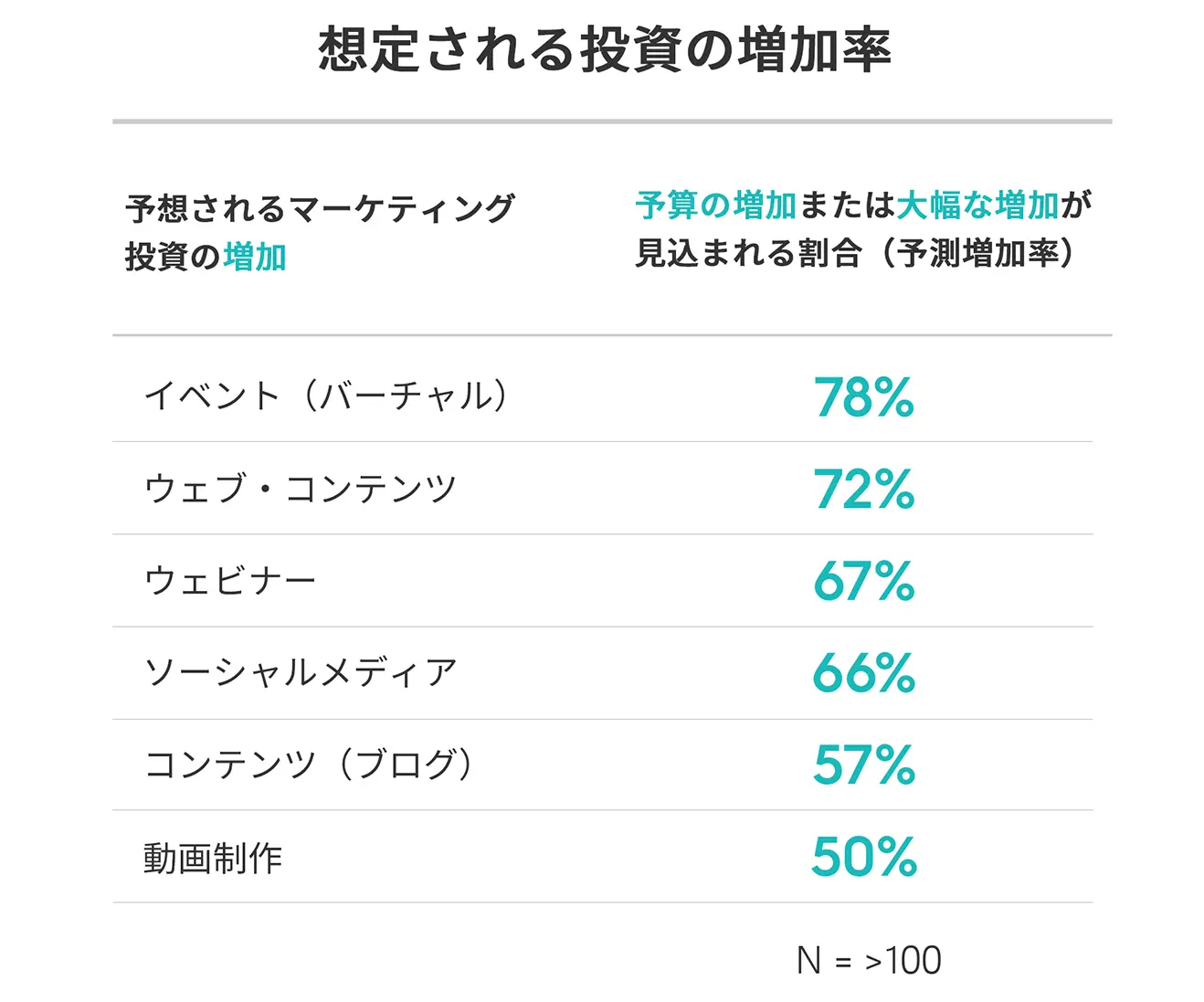Click the 72% value
This screenshot has height=1002, width=1204.
[x=863, y=489]
